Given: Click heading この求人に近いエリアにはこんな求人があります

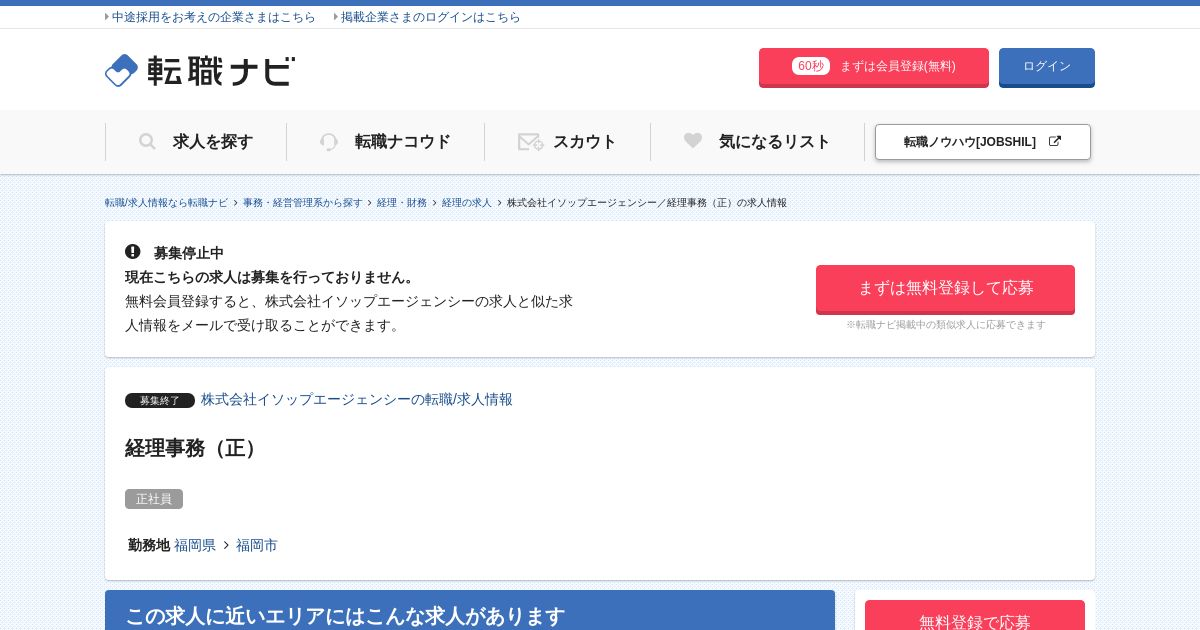Looking at the screenshot, I should (x=345, y=616).
